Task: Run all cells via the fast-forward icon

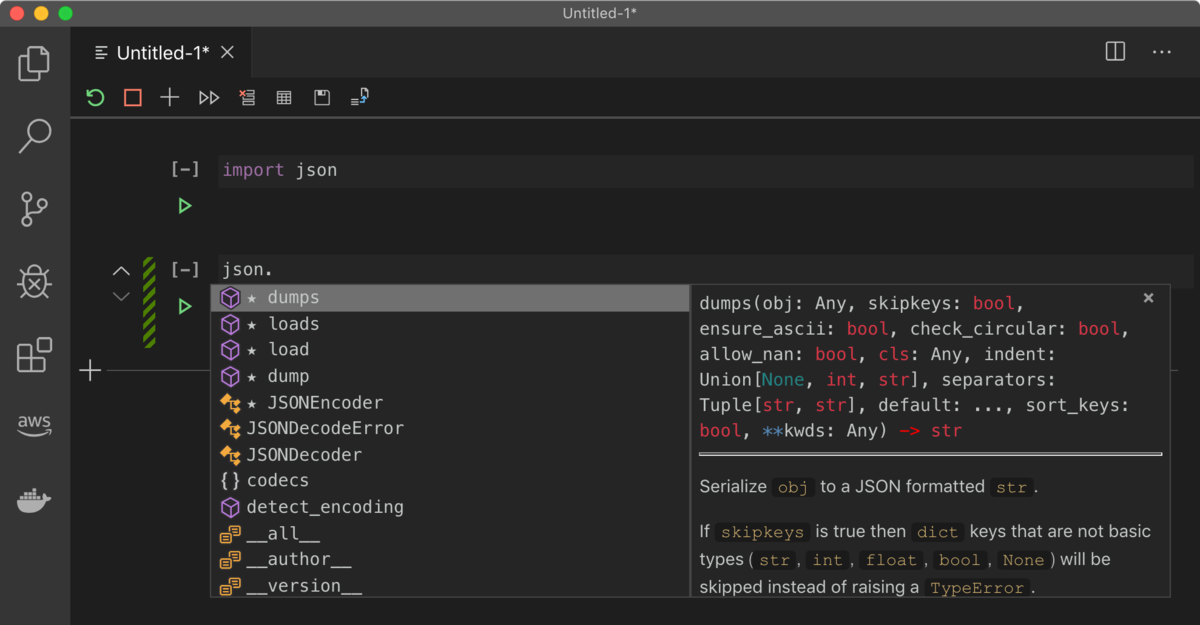Action: pos(208,97)
